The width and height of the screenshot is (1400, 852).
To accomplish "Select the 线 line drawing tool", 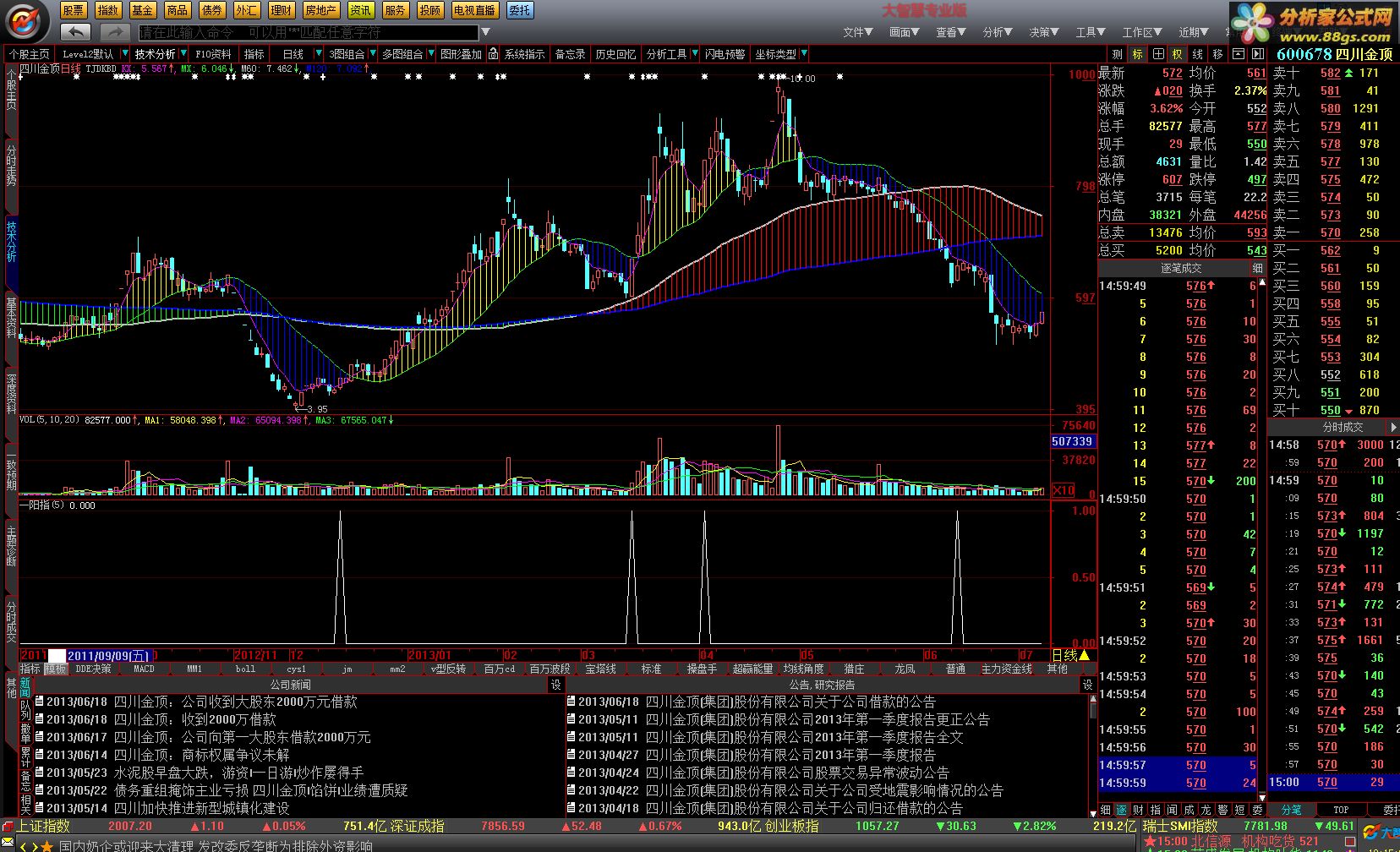I will [1198, 54].
